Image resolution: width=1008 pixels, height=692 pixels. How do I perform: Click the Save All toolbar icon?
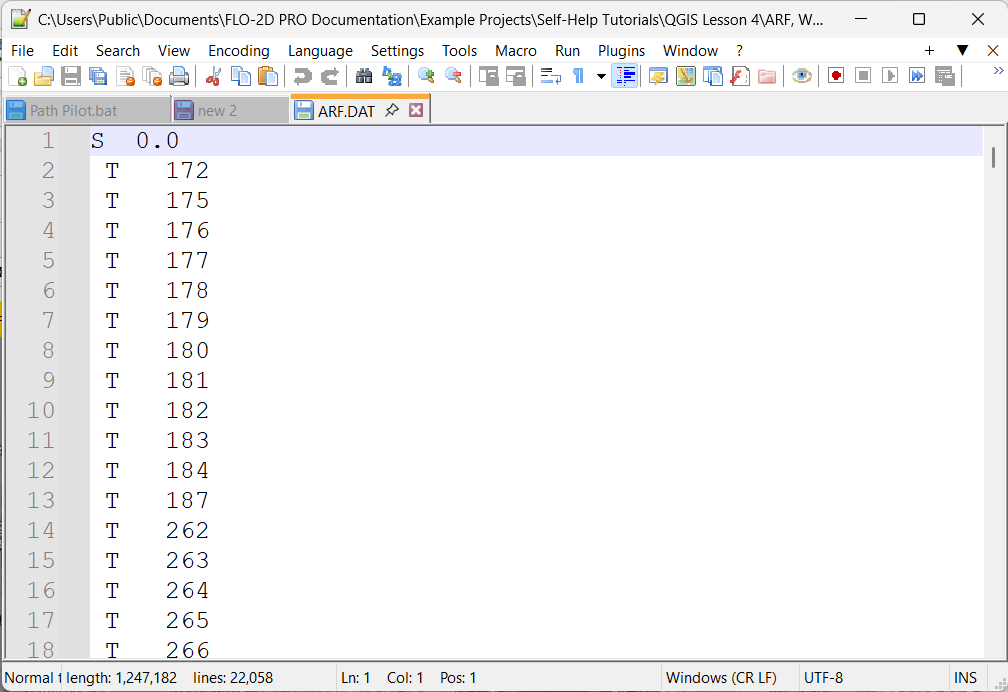point(98,76)
